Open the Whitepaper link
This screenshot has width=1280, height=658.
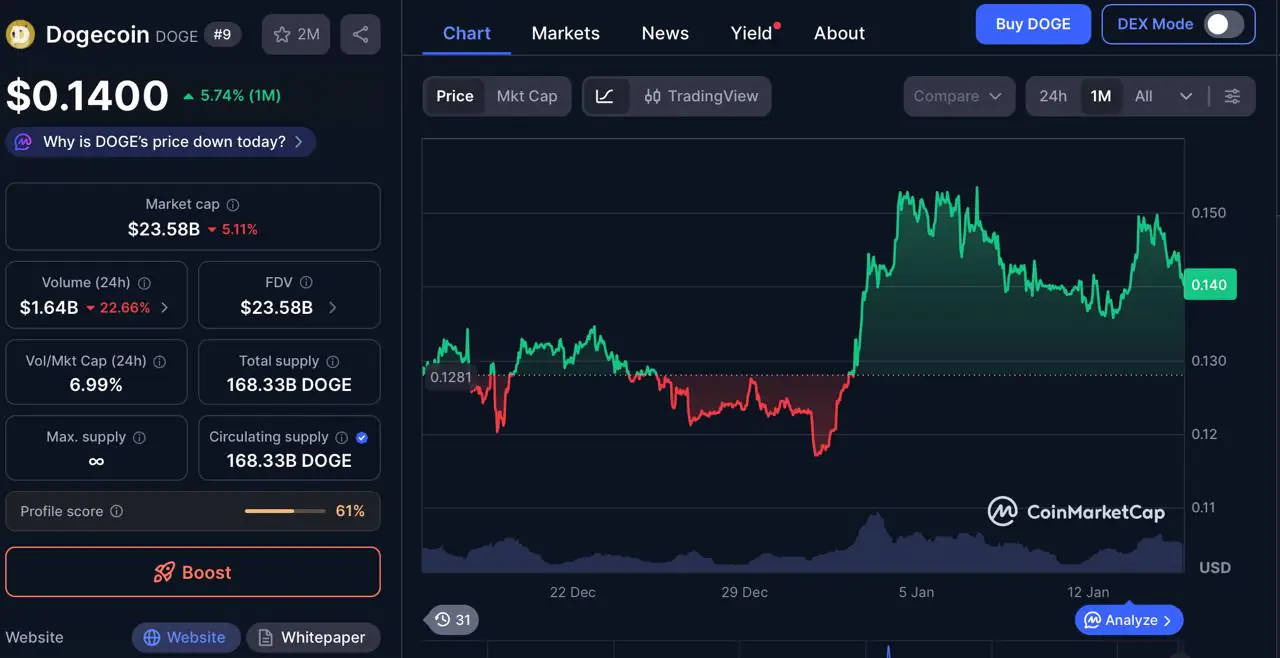pos(312,638)
